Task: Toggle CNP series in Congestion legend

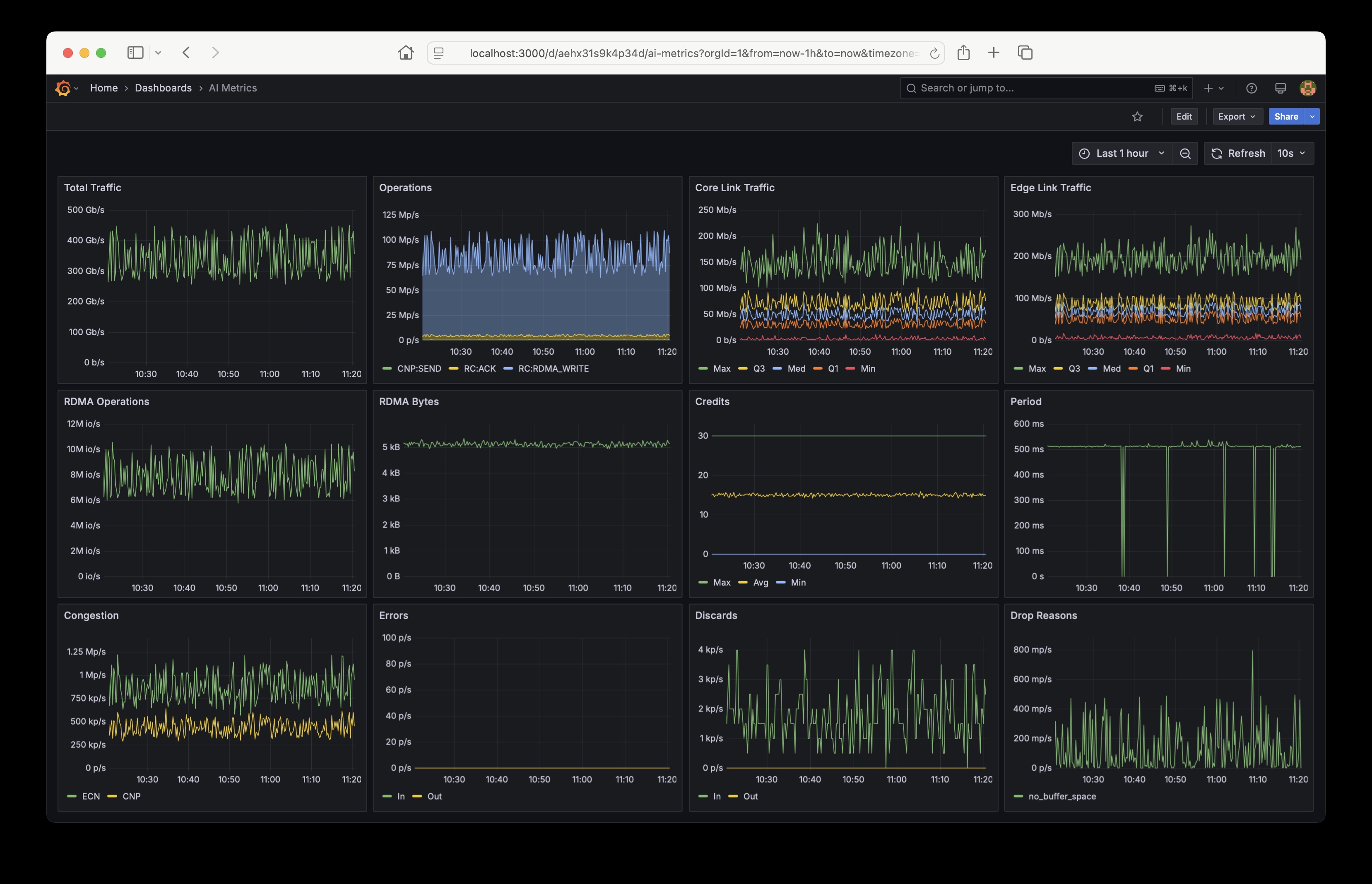Action: pyautogui.click(x=132, y=796)
